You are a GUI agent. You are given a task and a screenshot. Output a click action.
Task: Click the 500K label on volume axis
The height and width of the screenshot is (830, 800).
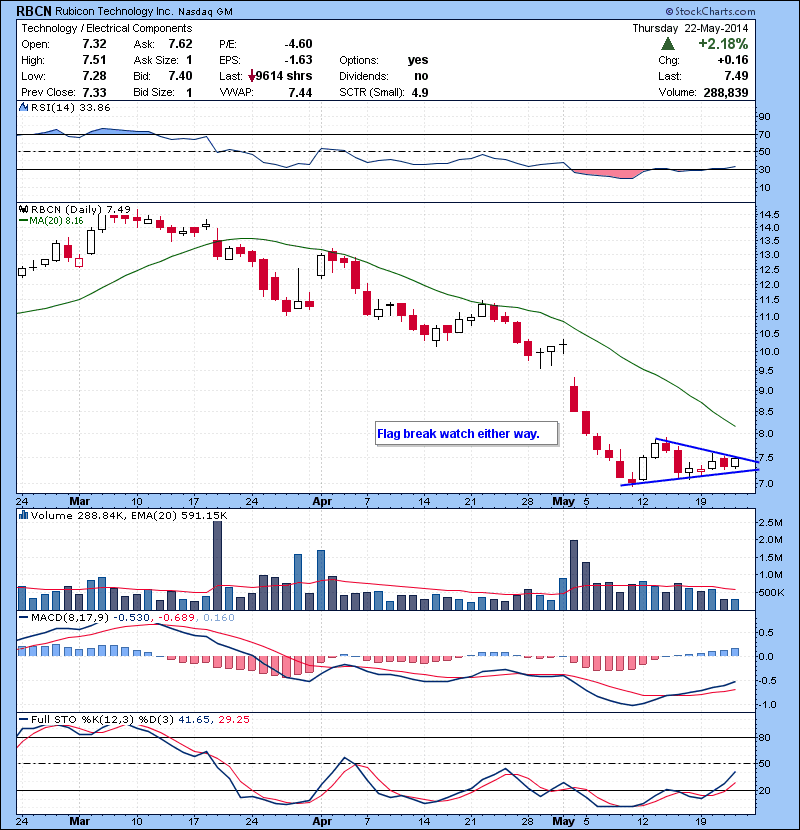(771, 592)
